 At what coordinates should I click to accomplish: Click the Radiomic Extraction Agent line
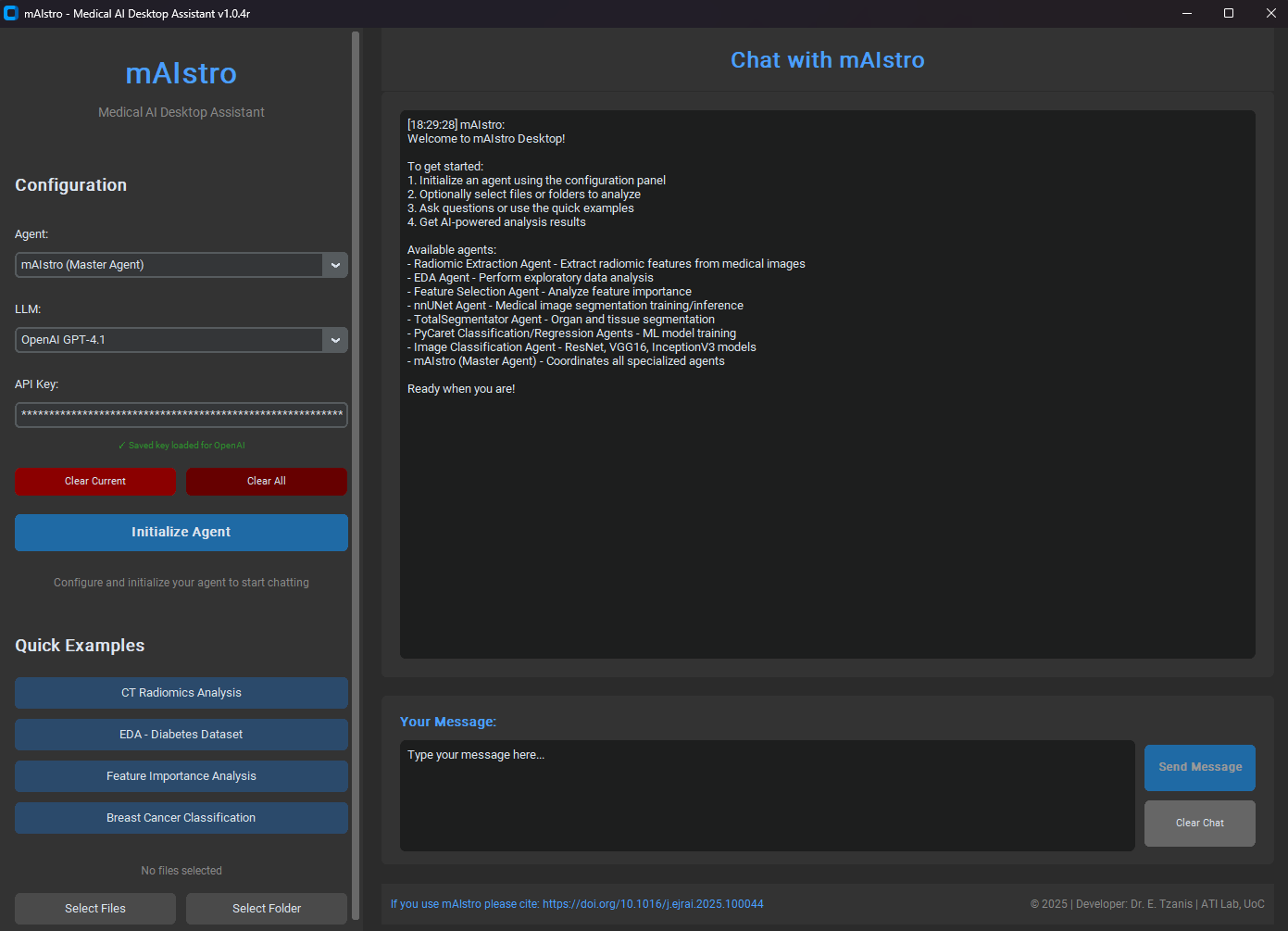(x=606, y=264)
